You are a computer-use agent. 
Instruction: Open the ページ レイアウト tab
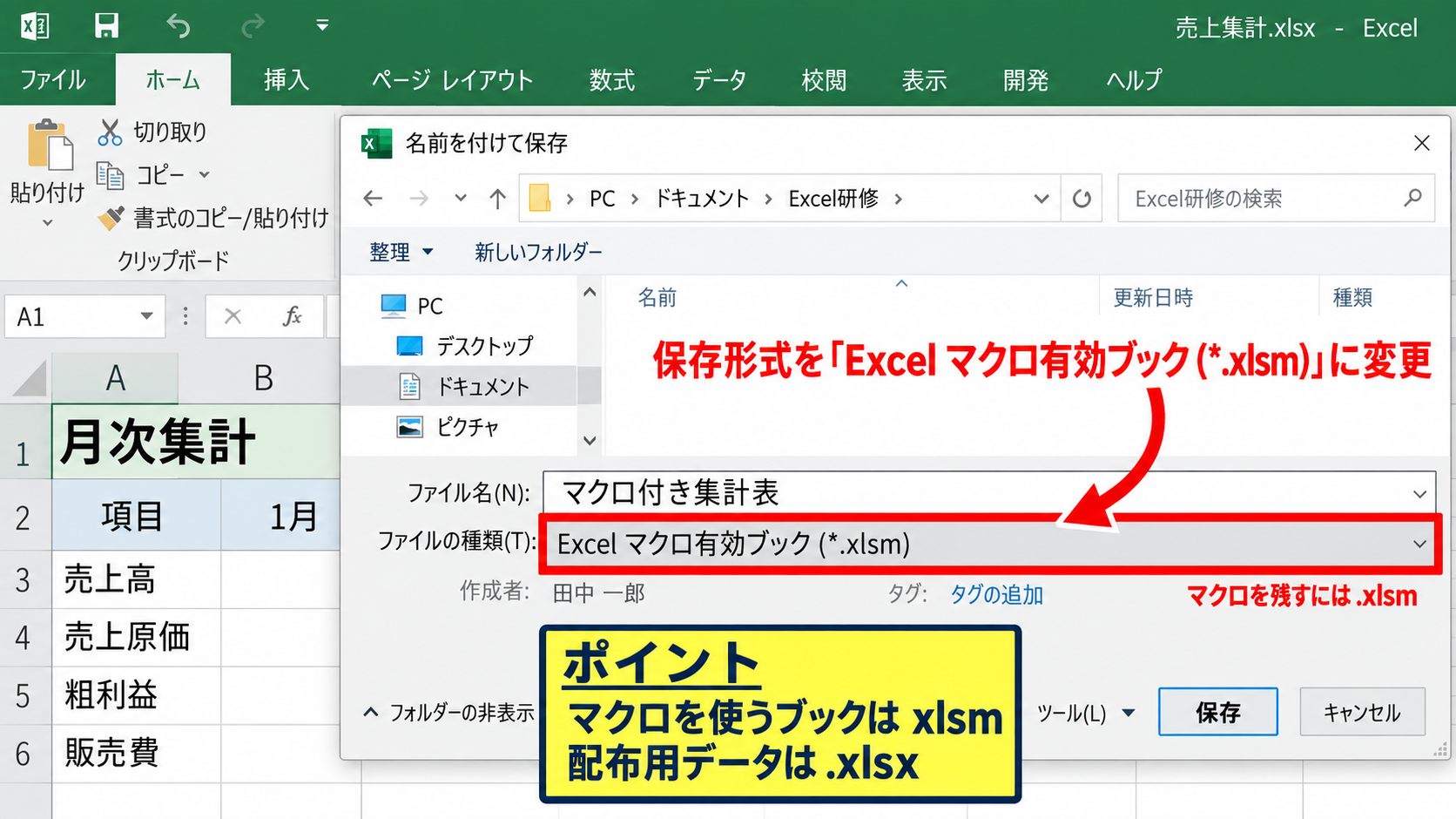point(452,80)
